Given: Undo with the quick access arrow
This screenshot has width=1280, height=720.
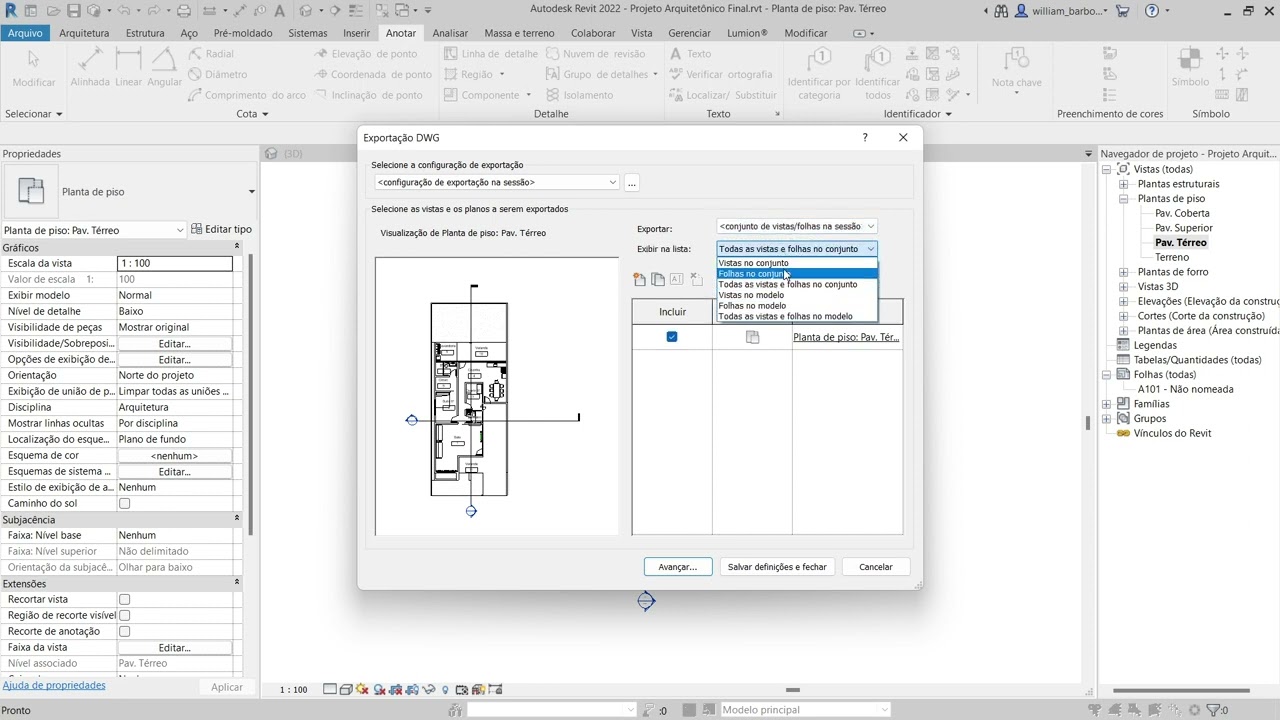Looking at the screenshot, I should (124, 11).
